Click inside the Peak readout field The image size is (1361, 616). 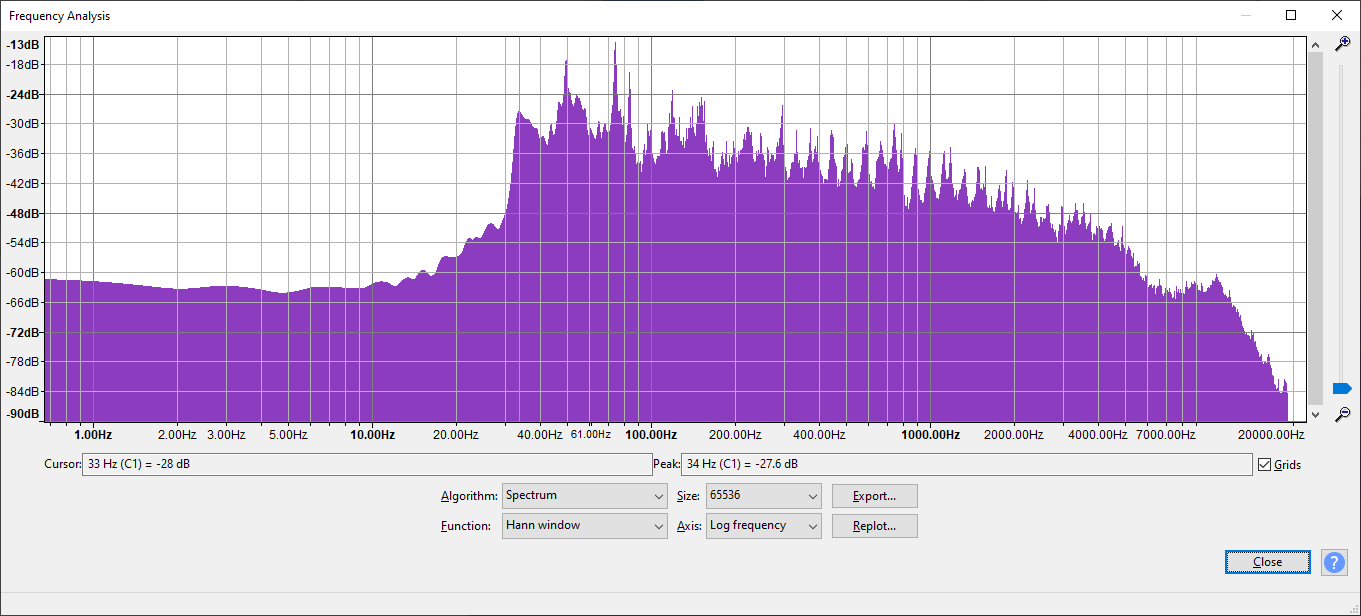click(x=965, y=464)
